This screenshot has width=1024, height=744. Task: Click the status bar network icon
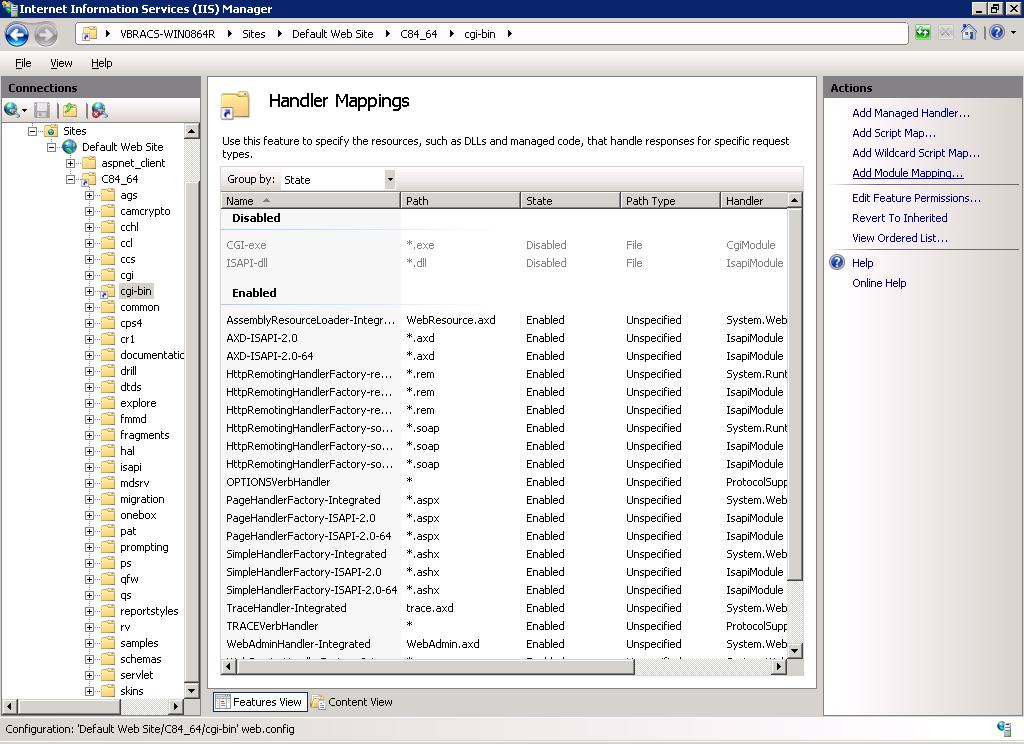pos(1004,728)
